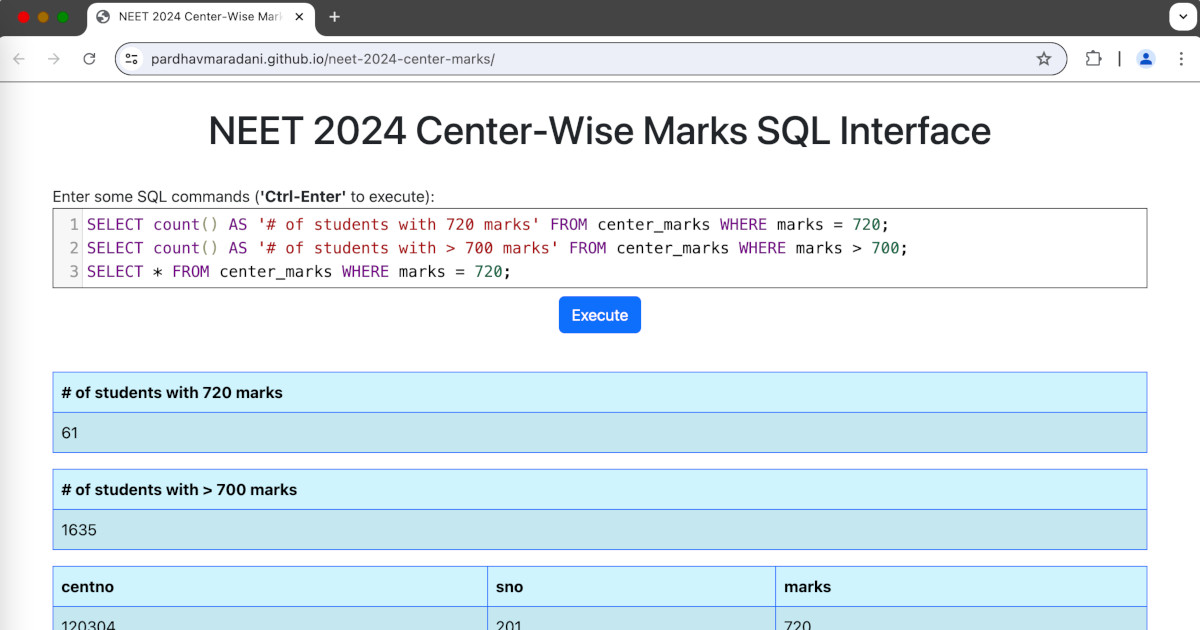
Task: Open the Chrome profile avatar
Action: click(1146, 59)
